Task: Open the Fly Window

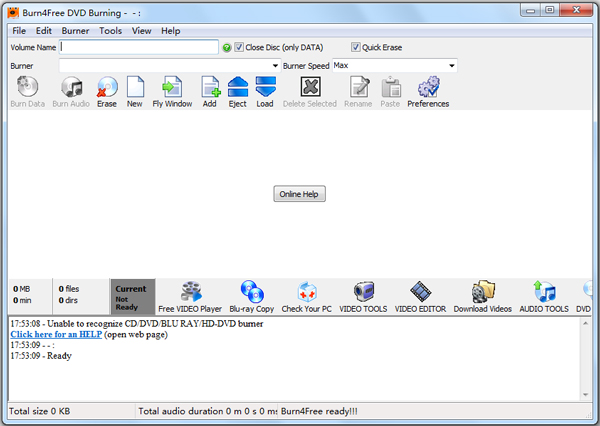Action: pos(172,87)
